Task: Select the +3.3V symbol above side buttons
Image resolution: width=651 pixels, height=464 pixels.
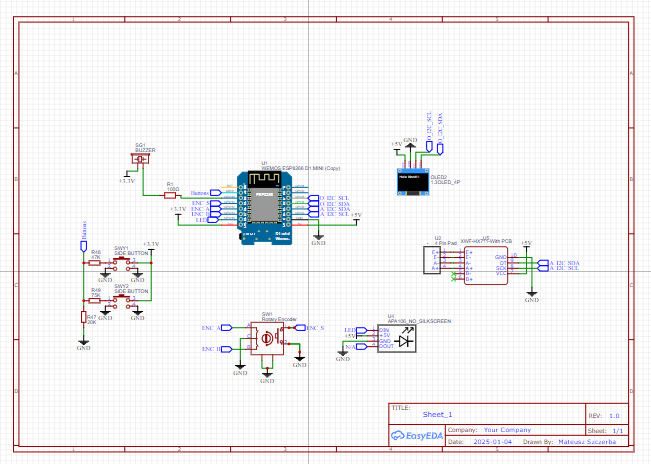Action: 151,247
